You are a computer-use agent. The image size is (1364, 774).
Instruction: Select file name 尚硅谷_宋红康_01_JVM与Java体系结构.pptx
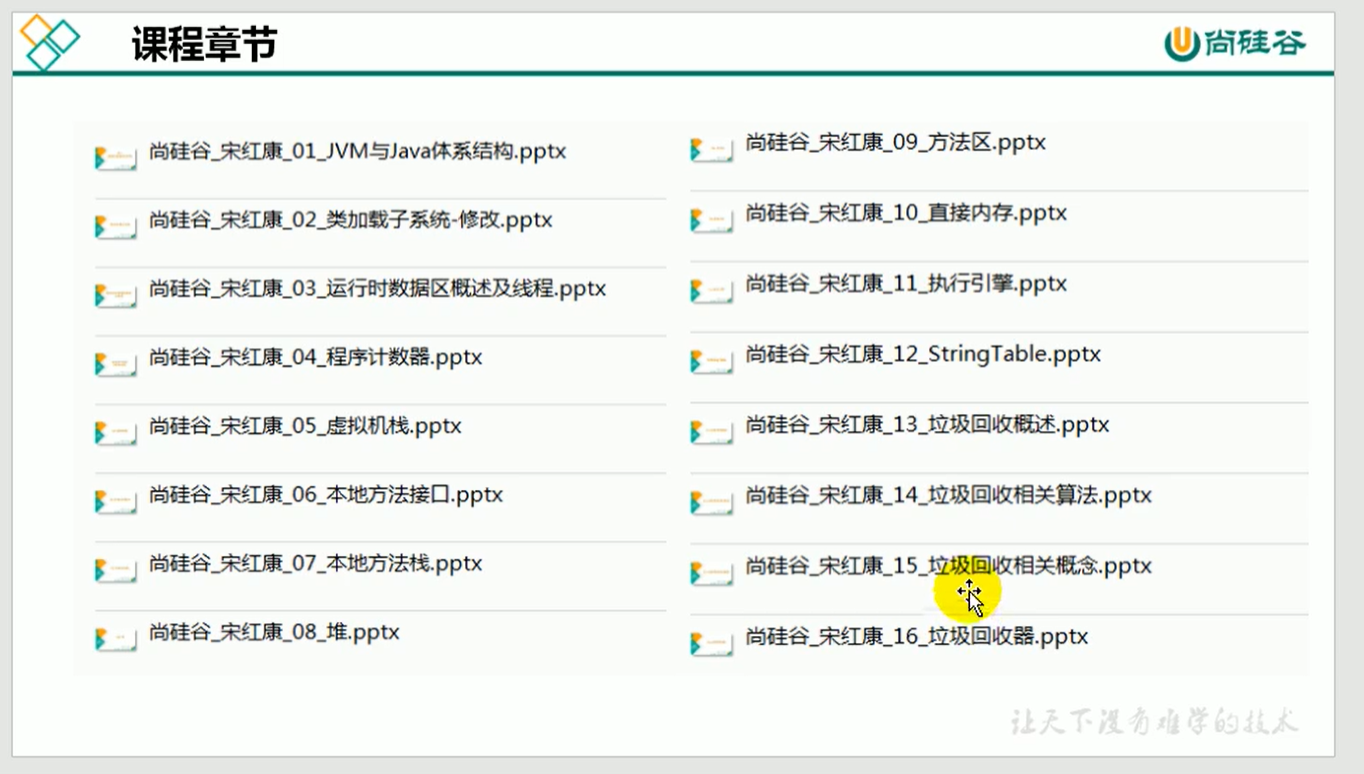click(358, 152)
